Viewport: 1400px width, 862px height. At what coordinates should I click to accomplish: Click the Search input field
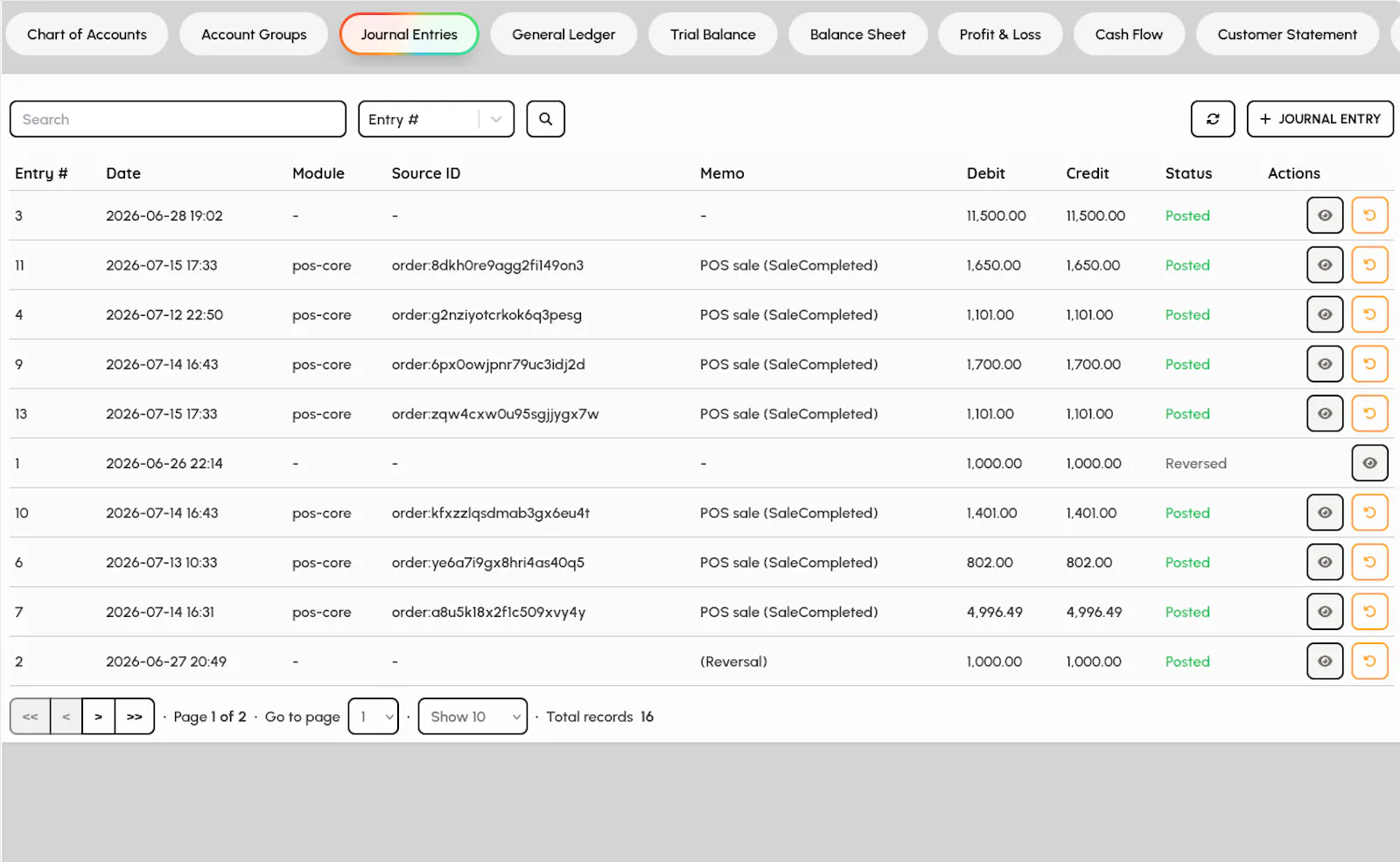pyautogui.click(x=178, y=119)
